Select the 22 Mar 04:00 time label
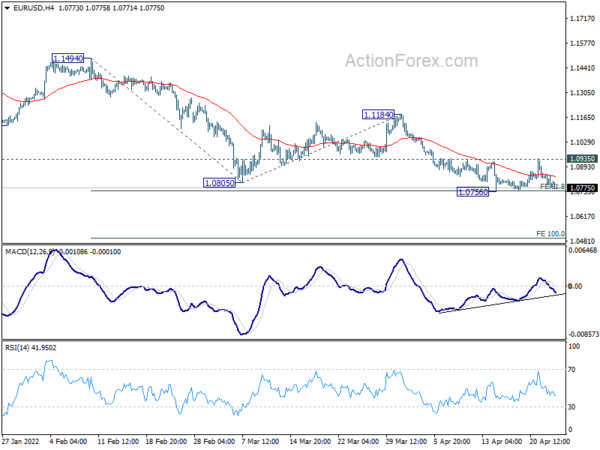This screenshot has width=600, height=450. 358,441
